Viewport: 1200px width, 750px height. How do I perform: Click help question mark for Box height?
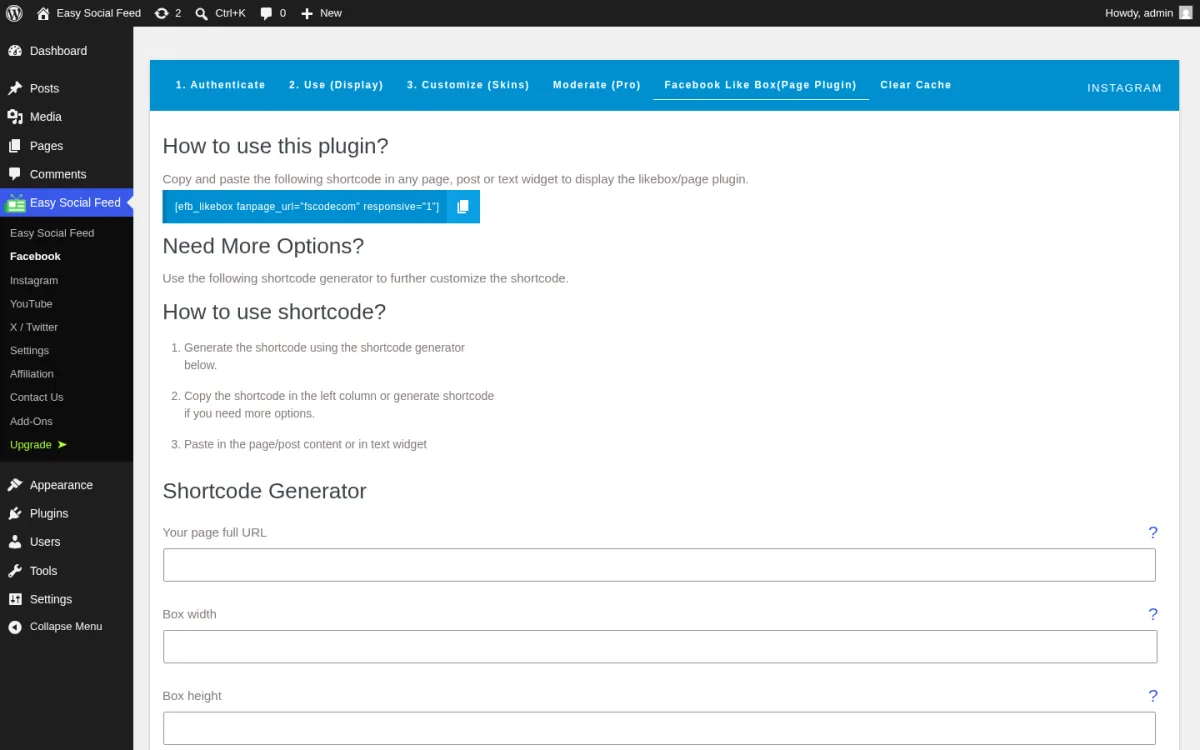[x=1153, y=697]
